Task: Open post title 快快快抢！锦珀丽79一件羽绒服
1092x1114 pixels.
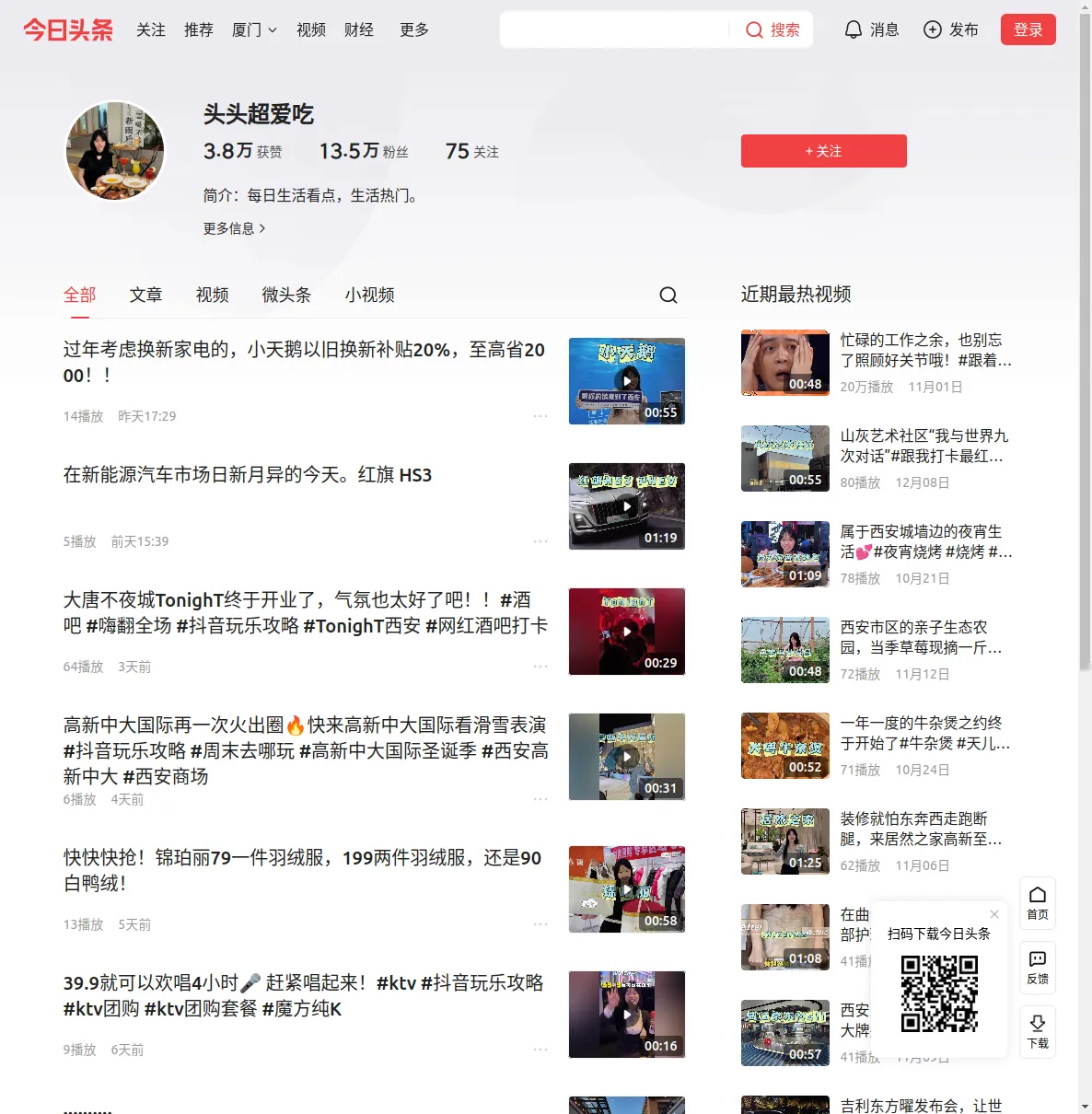Action: 303,871
